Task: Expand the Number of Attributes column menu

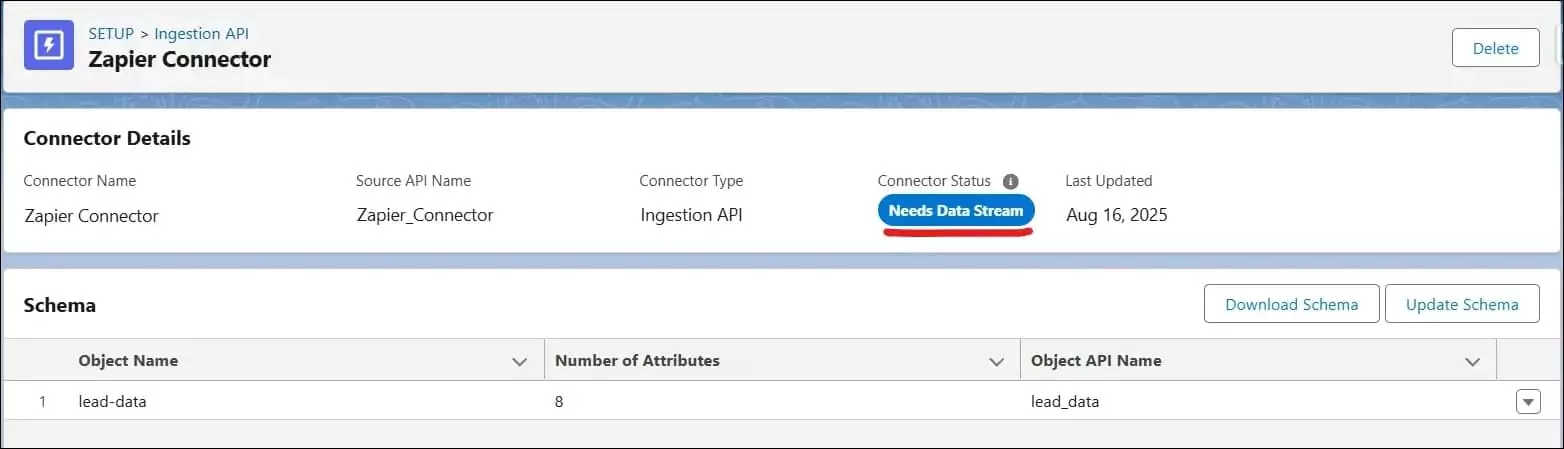Action: pyautogui.click(x=996, y=361)
